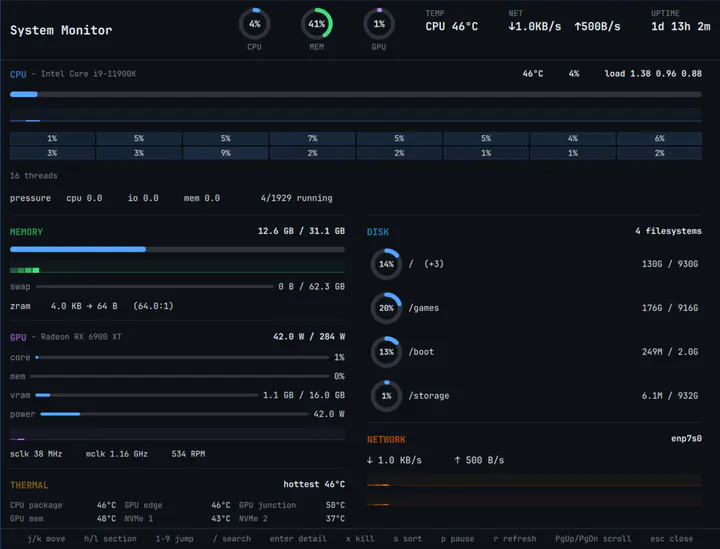Image resolution: width=720 pixels, height=549 pixels.
Task: Click the '1-9 jump' shortcut hint
Action: tap(174, 538)
